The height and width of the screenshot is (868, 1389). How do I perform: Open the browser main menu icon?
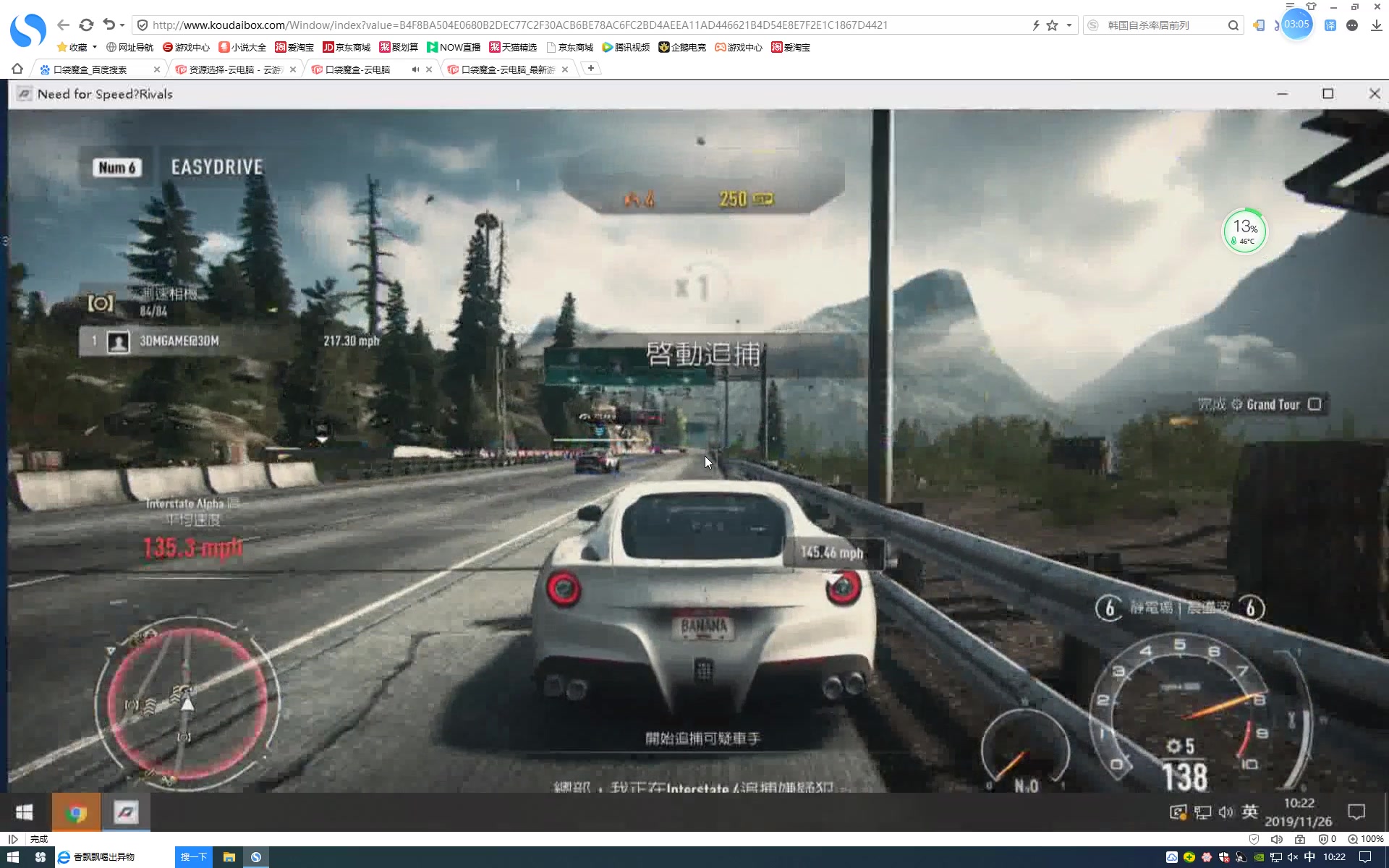pyautogui.click(x=1290, y=6)
